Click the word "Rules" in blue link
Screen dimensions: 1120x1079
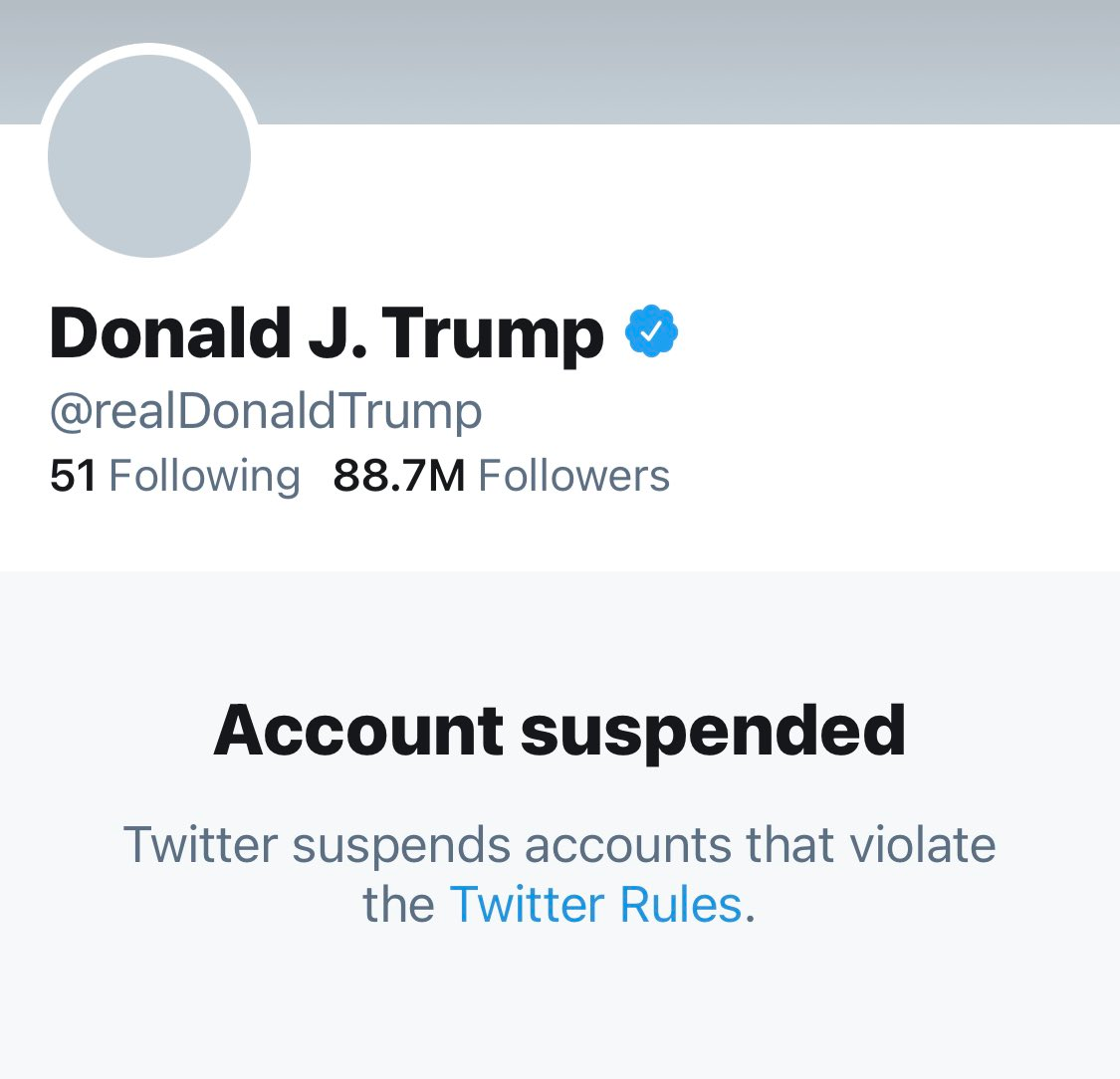[681, 905]
